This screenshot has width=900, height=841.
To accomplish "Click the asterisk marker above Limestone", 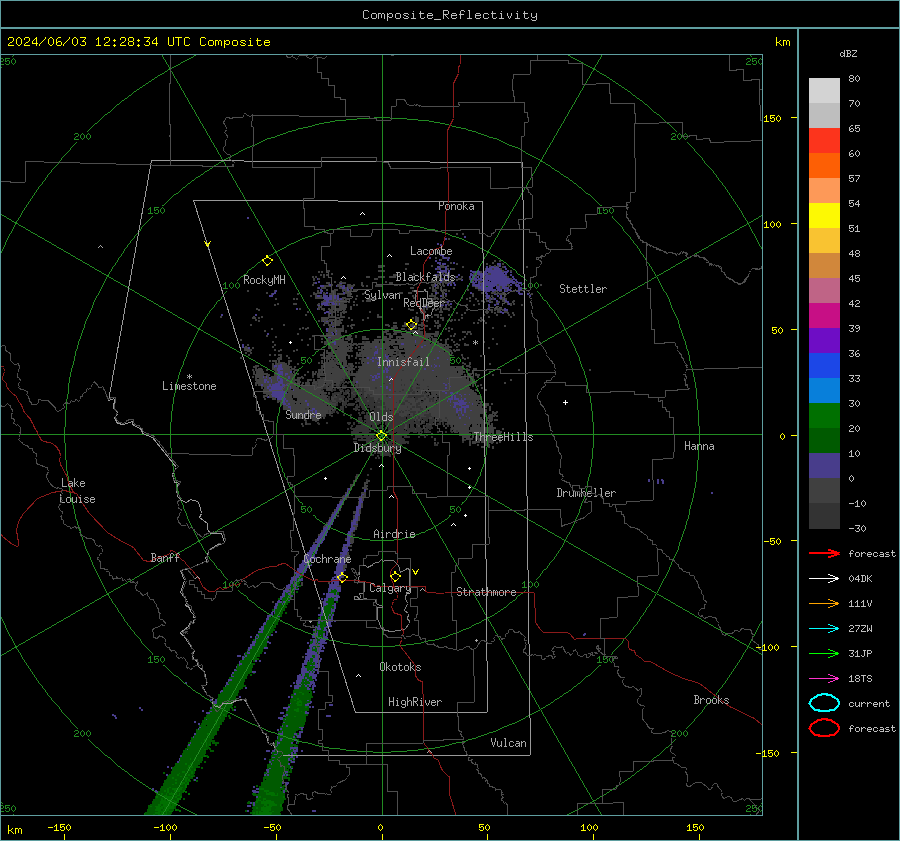I will 189,377.
